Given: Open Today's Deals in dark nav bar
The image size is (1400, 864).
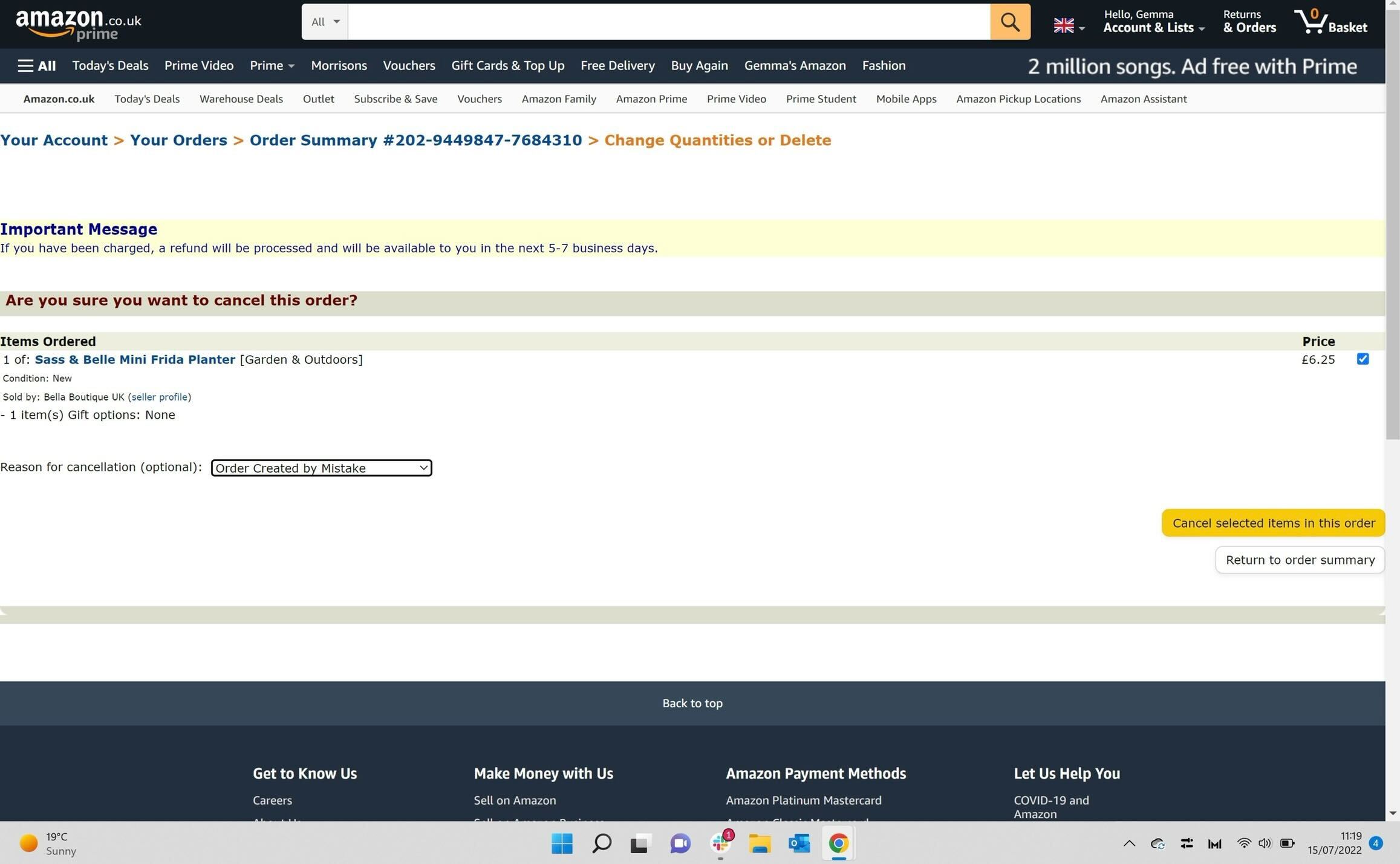Looking at the screenshot, I should tap(110, 66).
